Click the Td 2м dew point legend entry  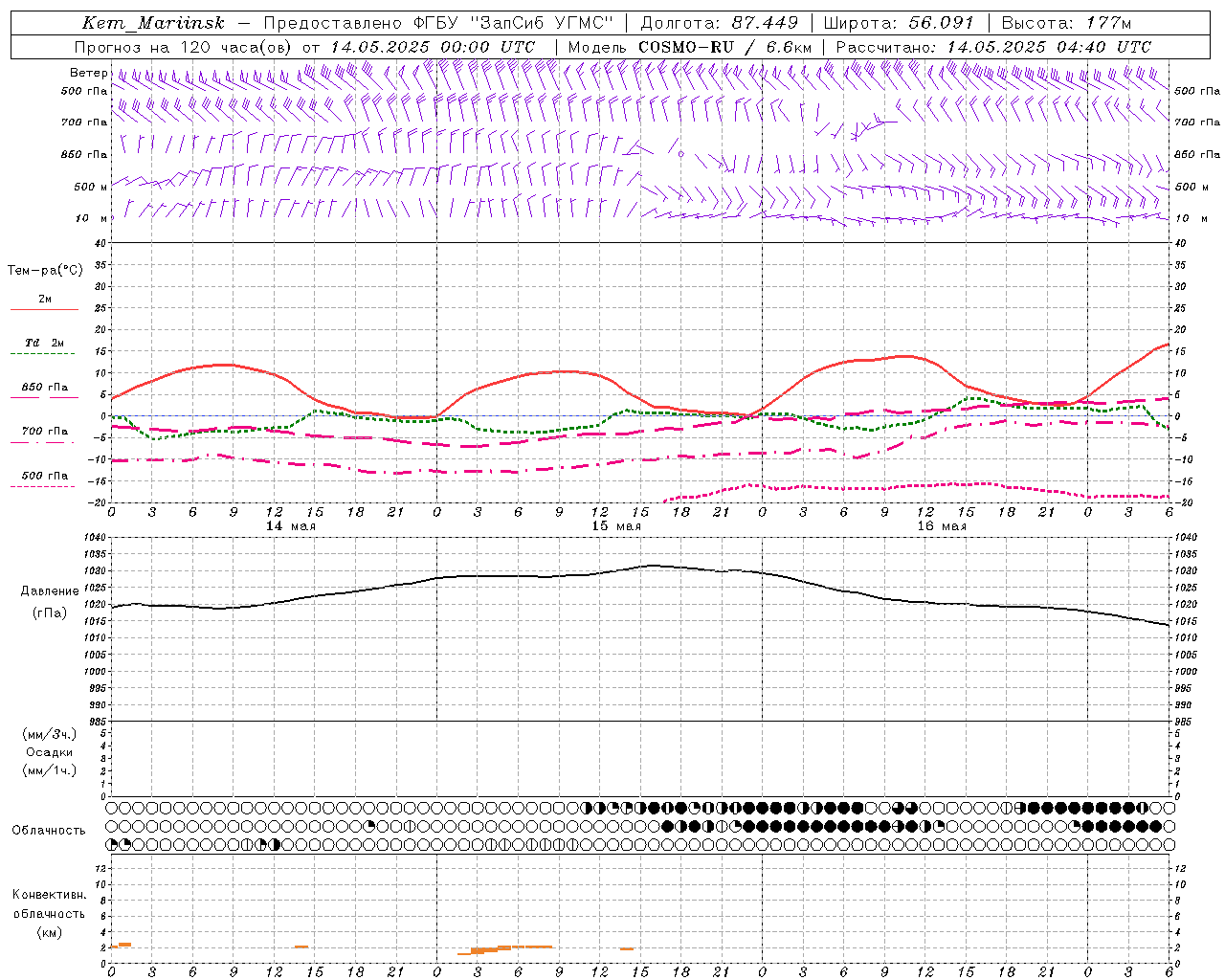[45, 343]
